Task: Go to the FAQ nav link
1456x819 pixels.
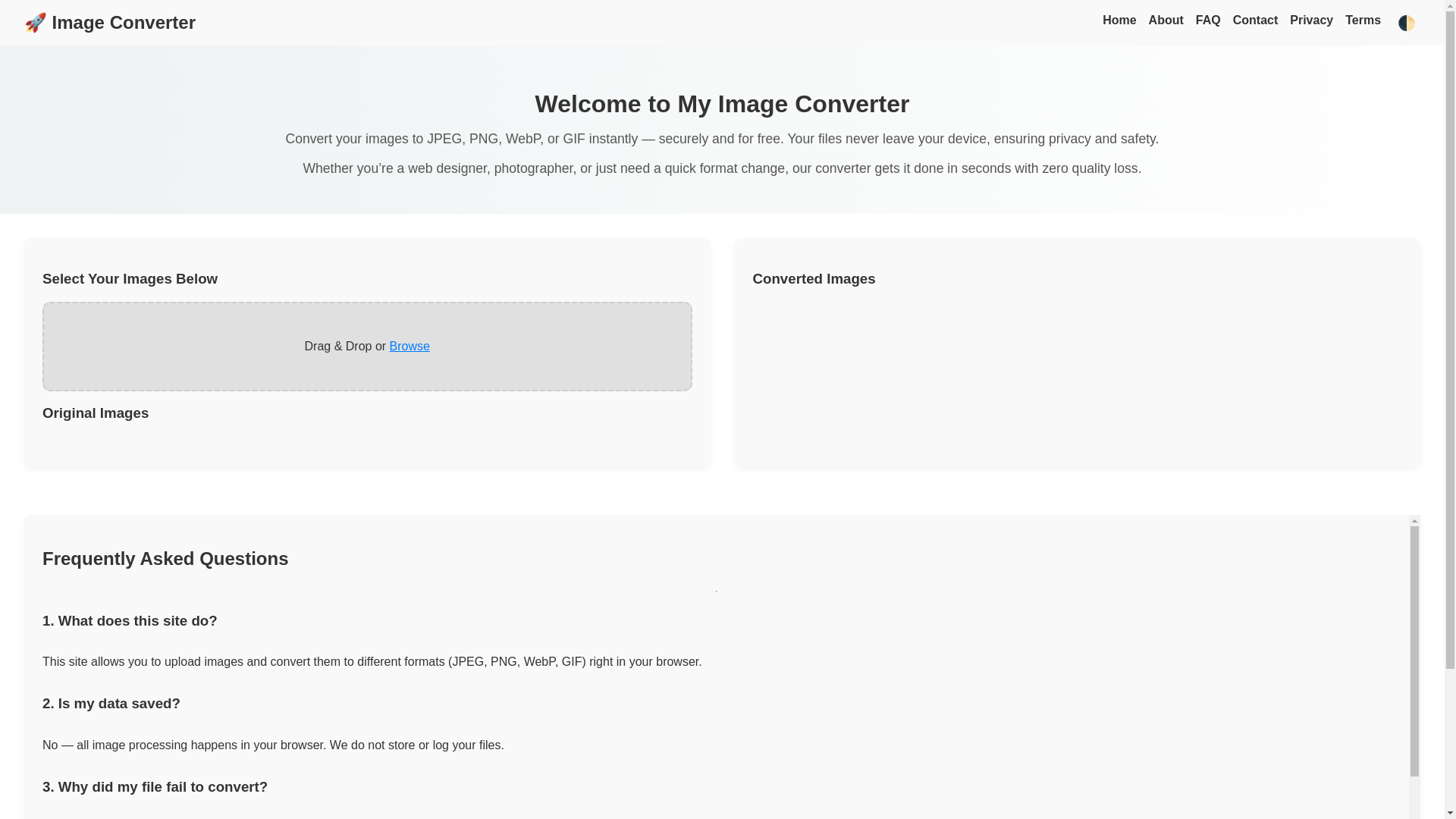Action: click(1207, 20)
